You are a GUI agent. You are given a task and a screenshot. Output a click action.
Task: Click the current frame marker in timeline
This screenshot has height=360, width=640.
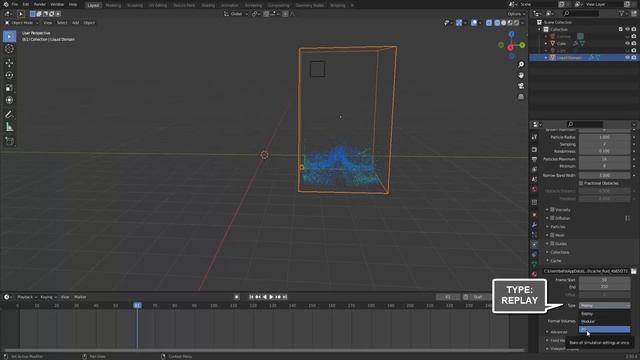tap(137, 305)
